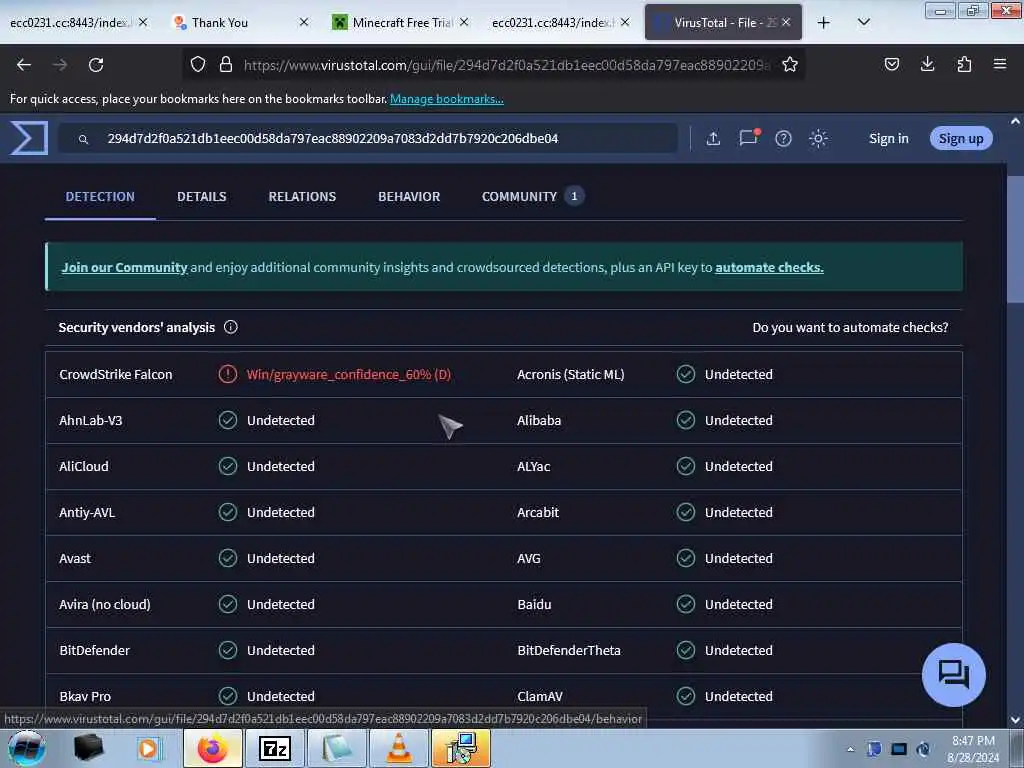Image resolution: width=1024 pixels, height=768 pixels.
Task: Click the ClamAV vendor name
Action: point(539,696)
